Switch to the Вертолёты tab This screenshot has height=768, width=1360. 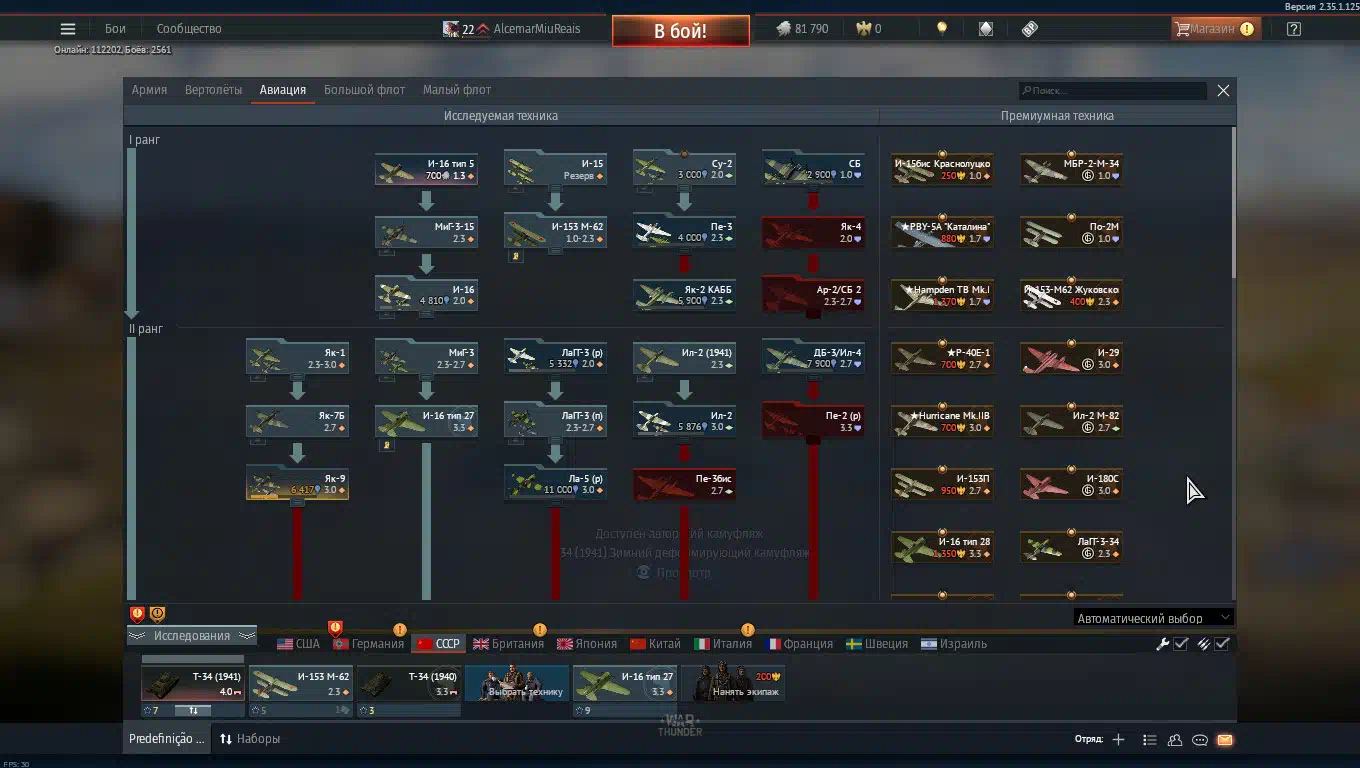coord(213,90)
